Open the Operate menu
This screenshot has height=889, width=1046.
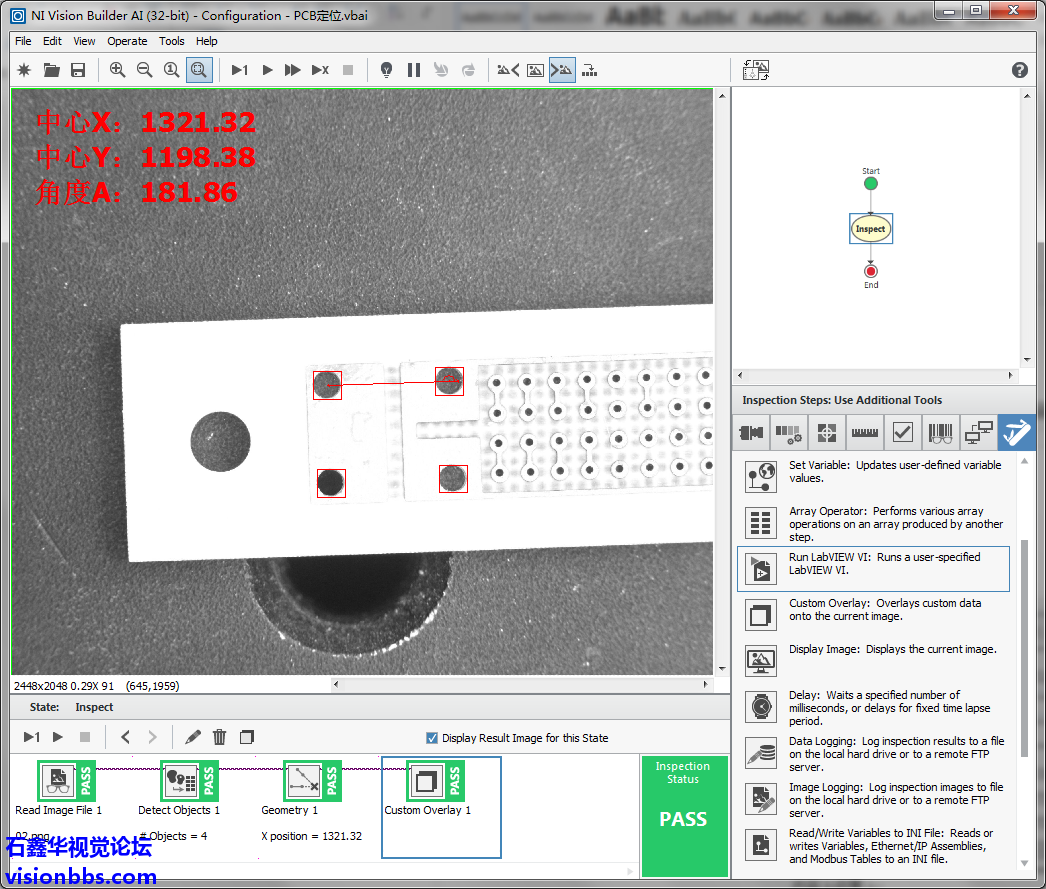tap(127, 41)
